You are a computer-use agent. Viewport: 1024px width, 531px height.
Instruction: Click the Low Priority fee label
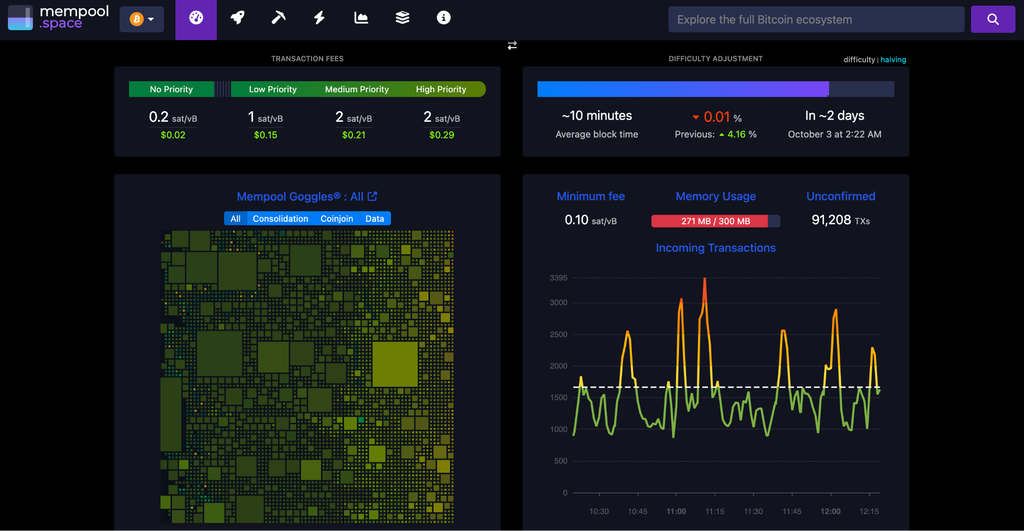[x=272, y=89]
